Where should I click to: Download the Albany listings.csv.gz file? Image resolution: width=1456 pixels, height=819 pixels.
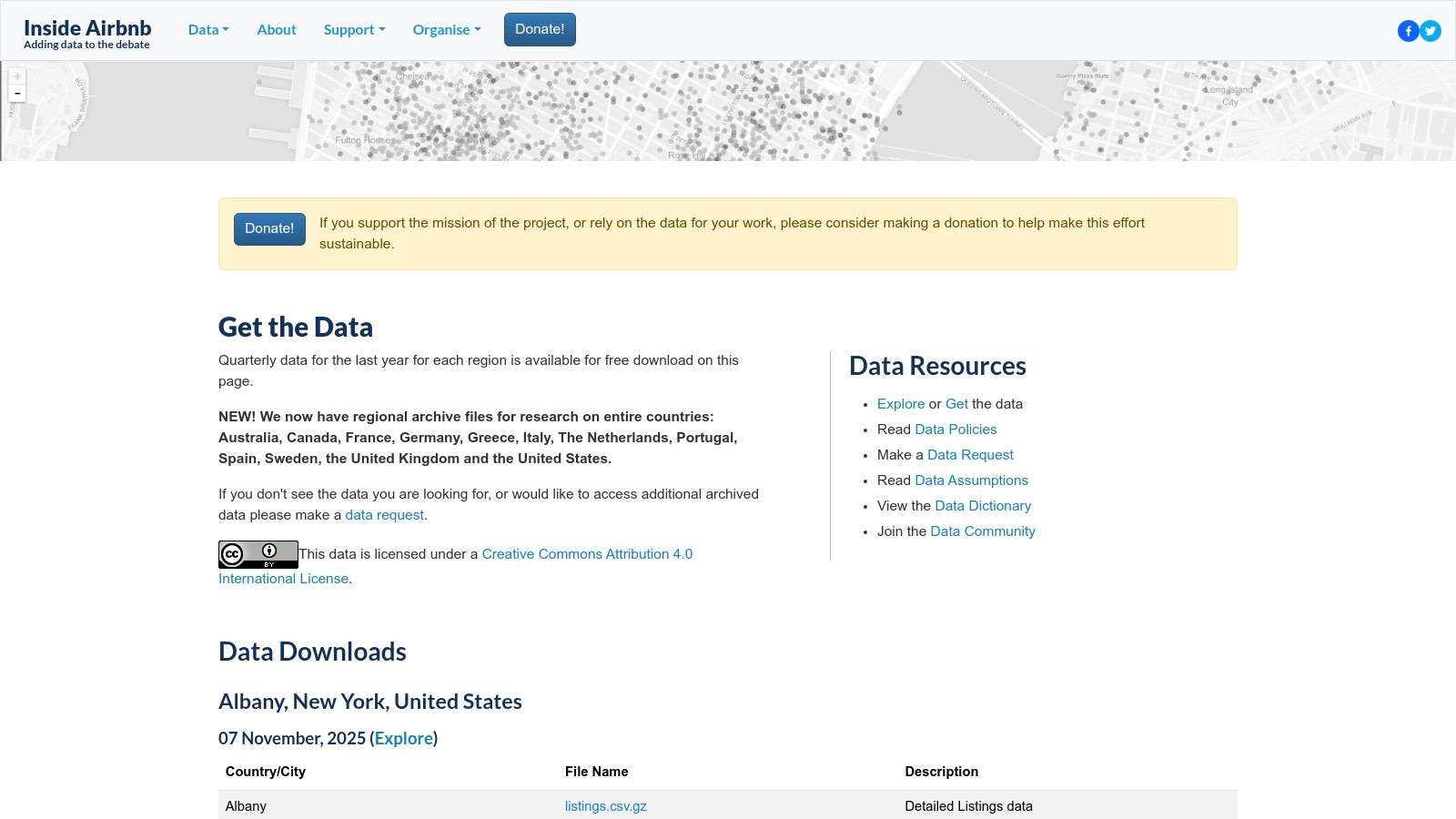[x=605, y=806]
